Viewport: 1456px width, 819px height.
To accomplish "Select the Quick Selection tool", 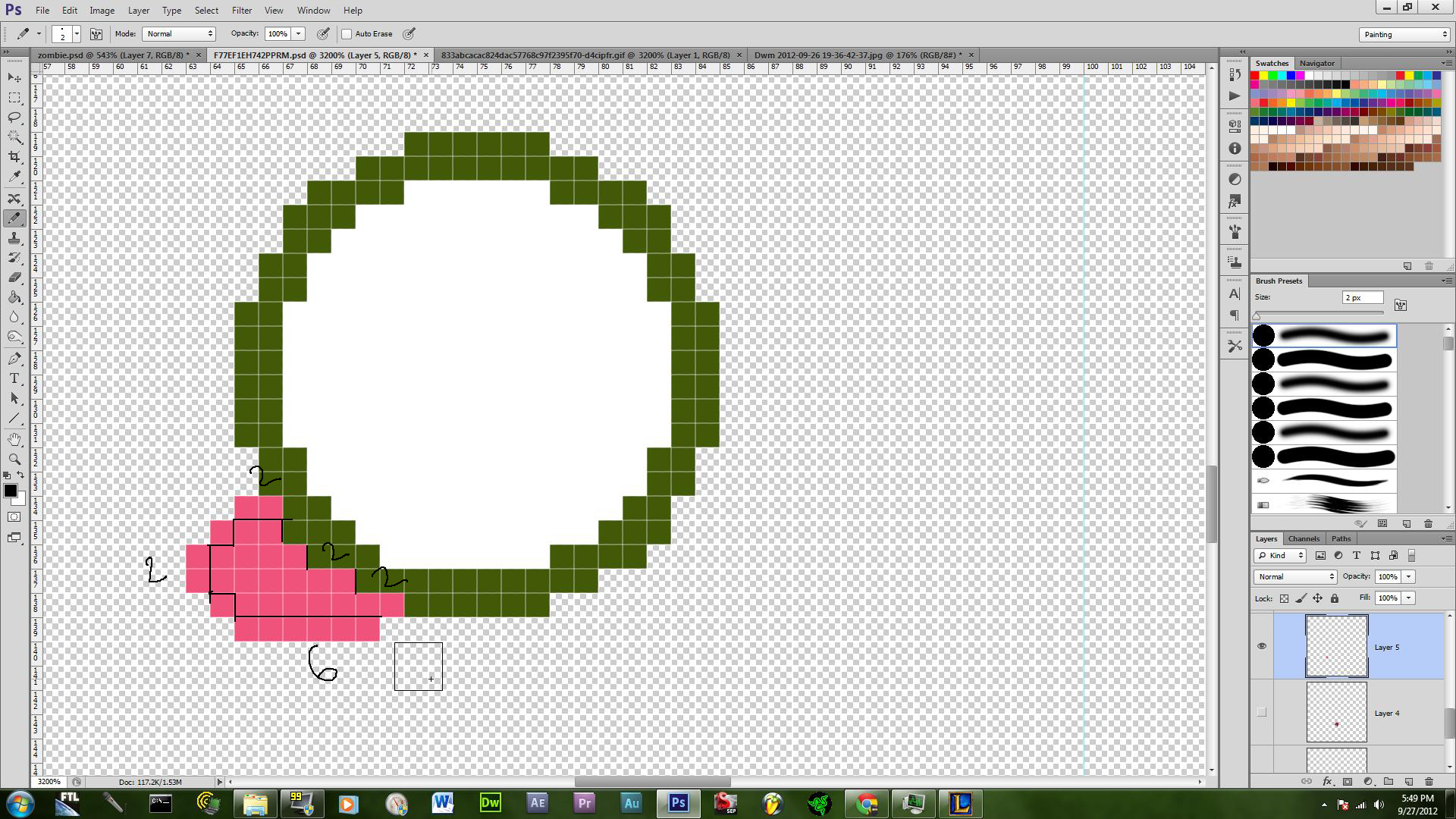I will (x=14, y=137).
